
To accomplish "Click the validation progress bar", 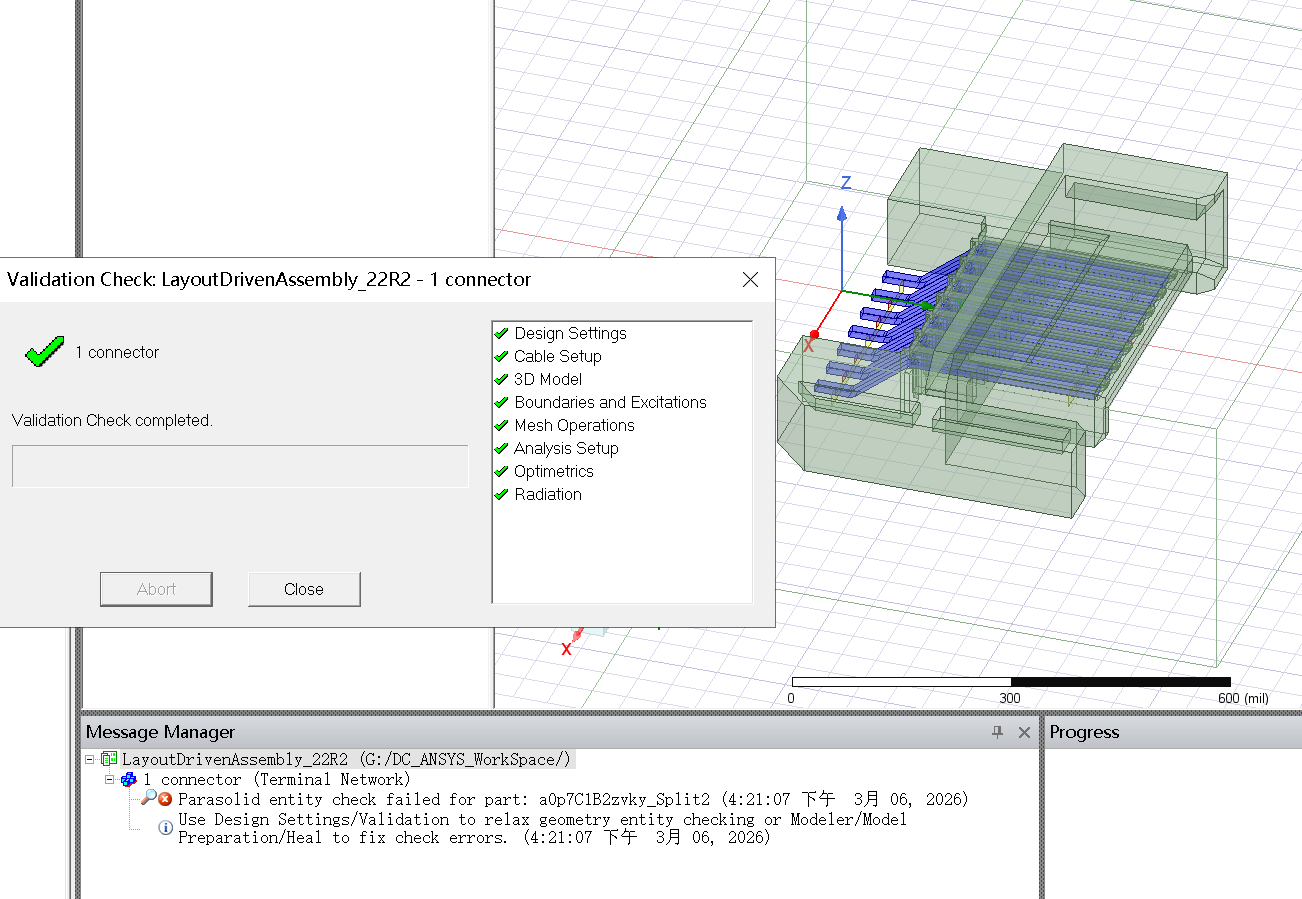I will pyautogui.click(x=240, y=466).
